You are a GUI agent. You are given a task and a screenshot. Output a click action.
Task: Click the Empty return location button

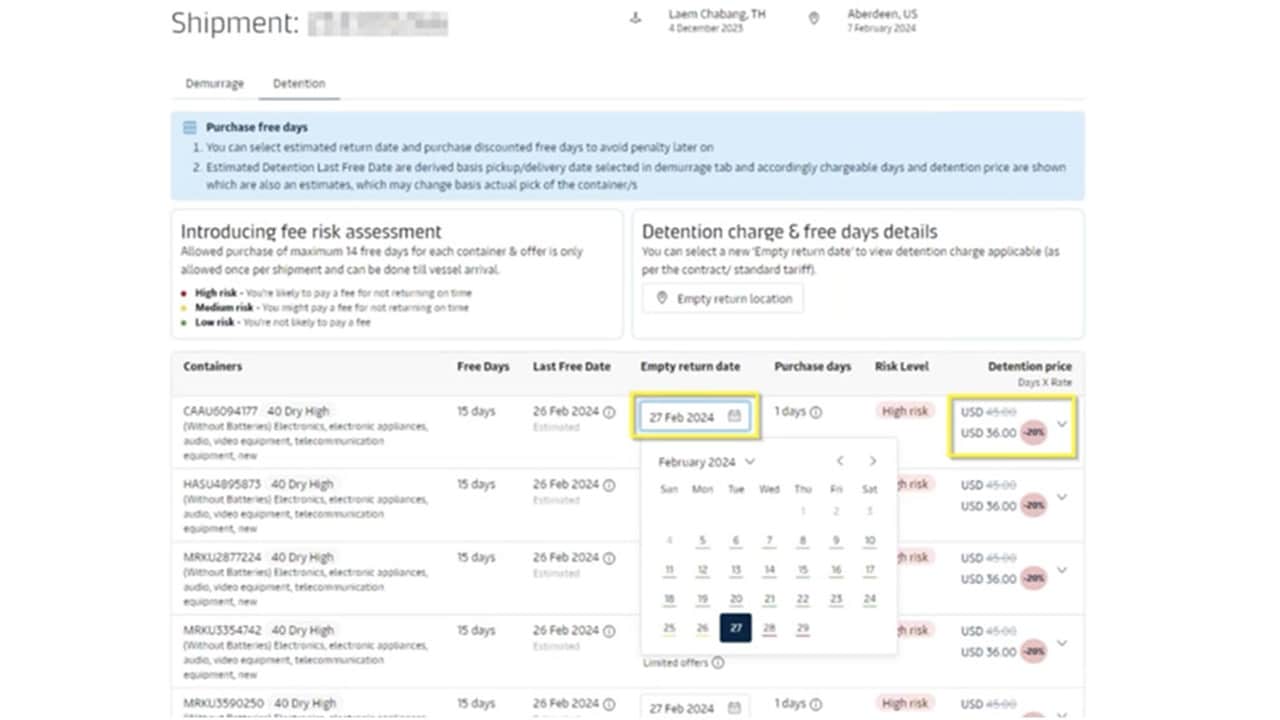tap(723, 299)
